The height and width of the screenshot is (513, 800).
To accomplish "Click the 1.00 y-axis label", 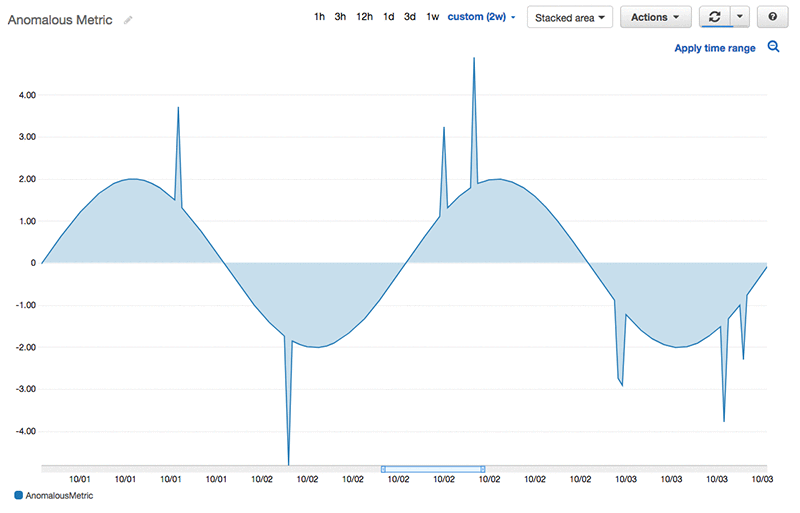I will (27, 221).
